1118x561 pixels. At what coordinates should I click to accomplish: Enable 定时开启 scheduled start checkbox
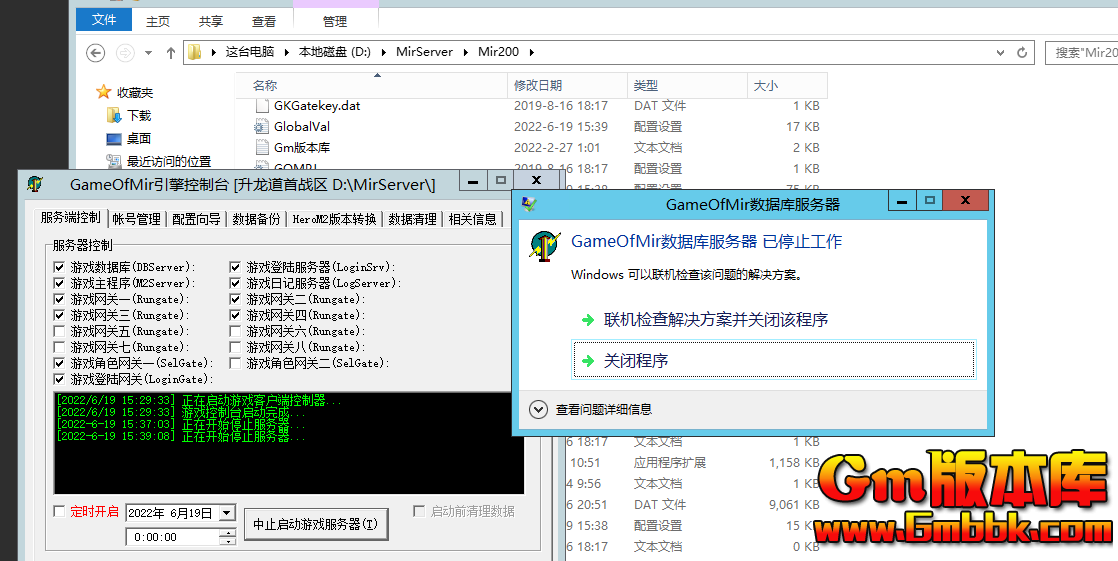pos(59,511)
